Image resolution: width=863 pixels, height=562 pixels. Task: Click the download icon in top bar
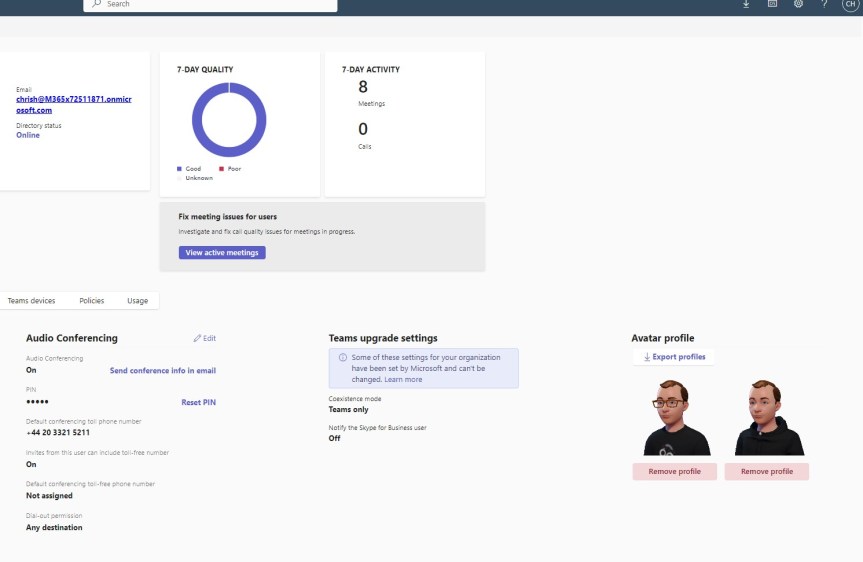click(x=746, y=4)
